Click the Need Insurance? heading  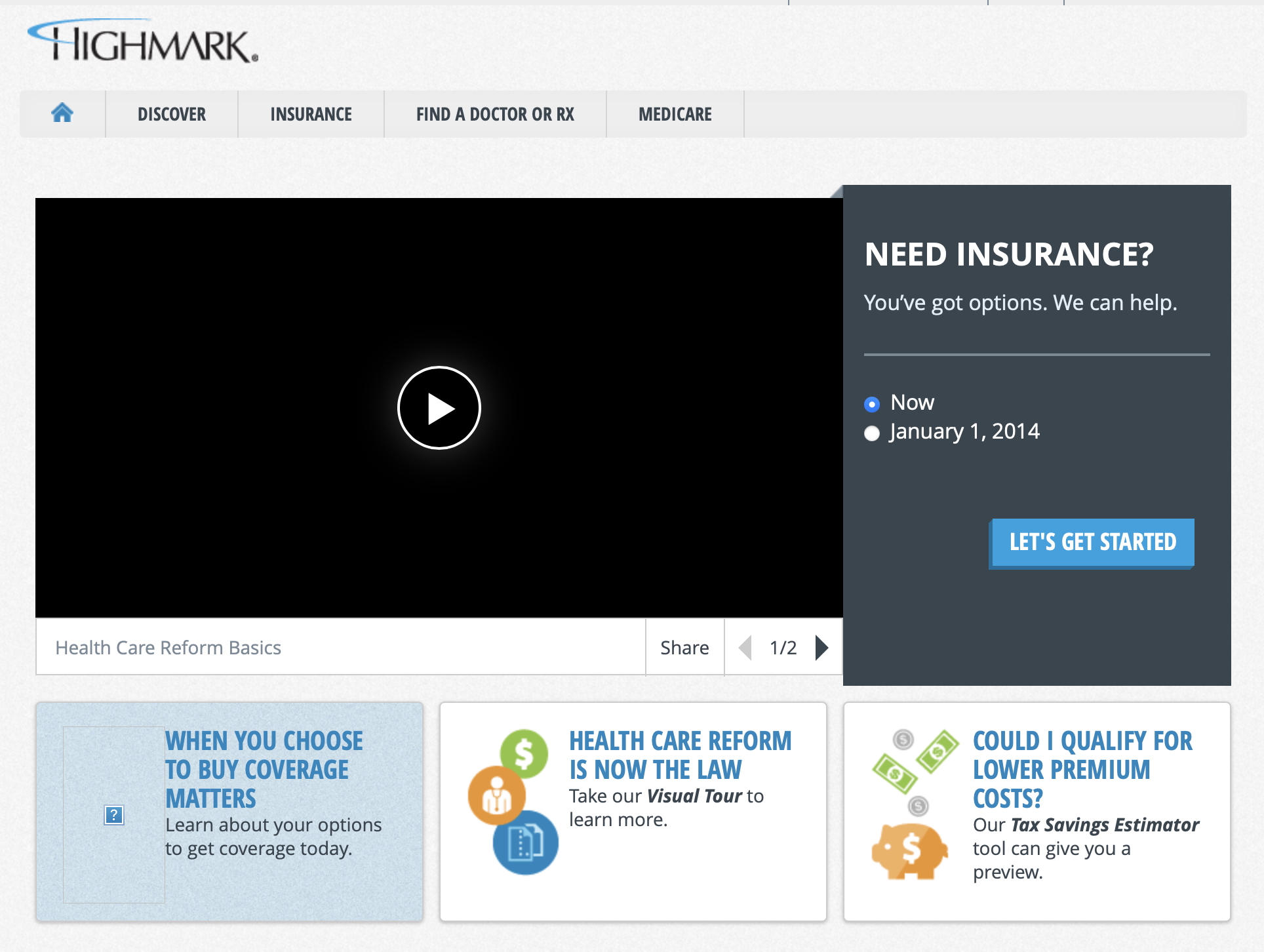1009,254
